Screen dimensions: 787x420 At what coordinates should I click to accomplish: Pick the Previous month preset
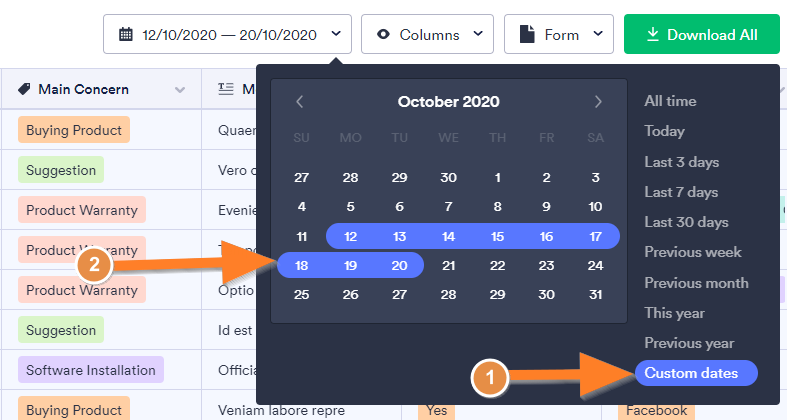[696, 283]
